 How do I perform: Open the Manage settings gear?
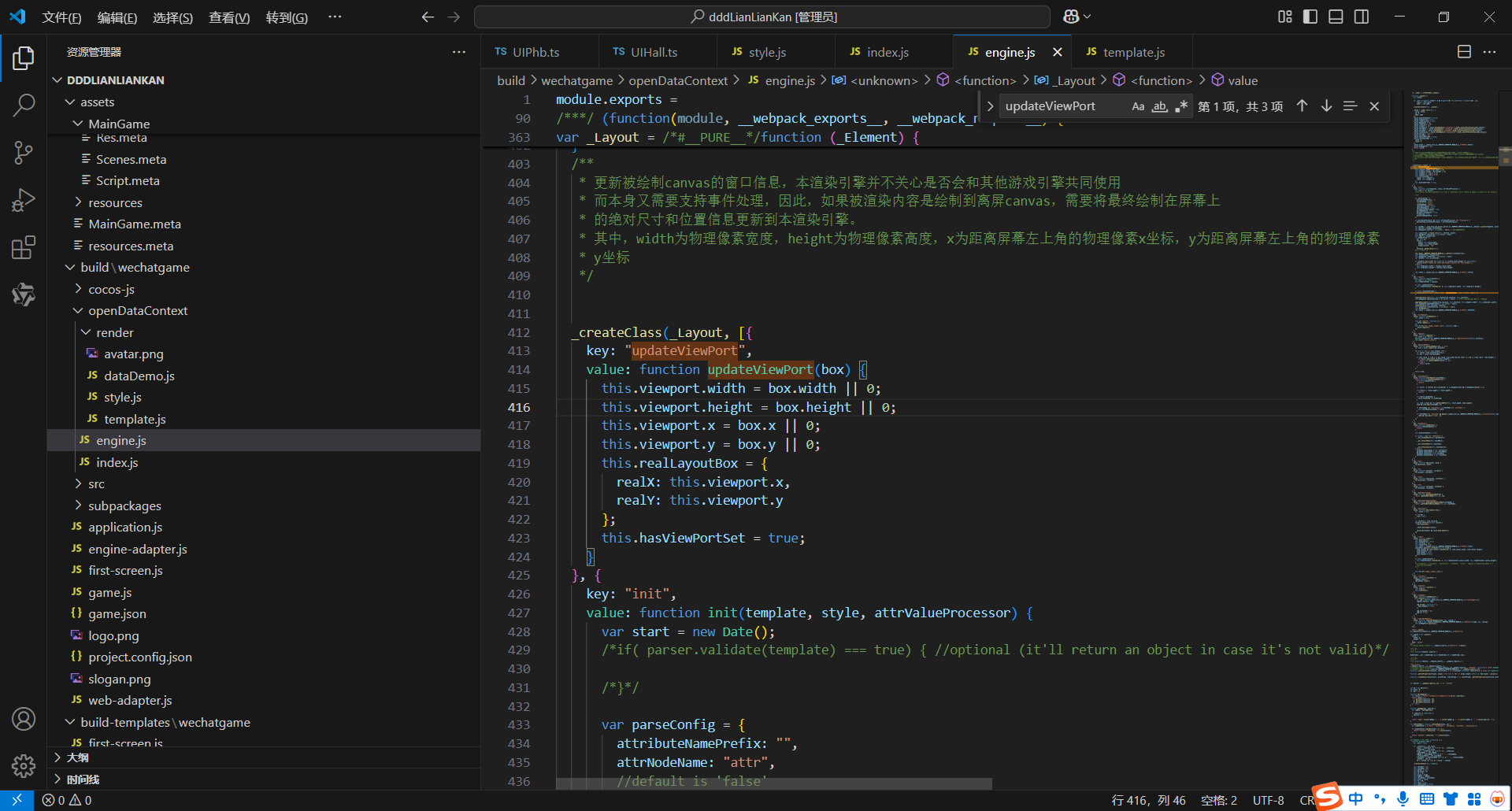point(24,765)
